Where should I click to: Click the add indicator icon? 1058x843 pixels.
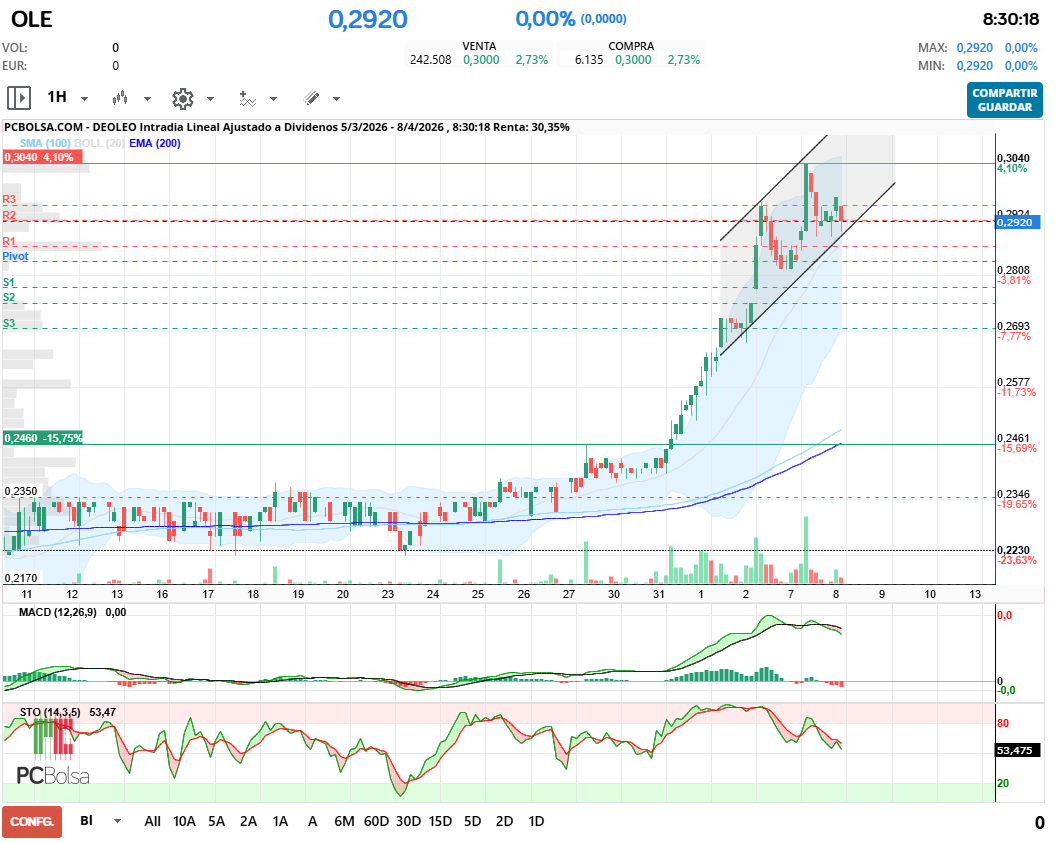[x=247, y=98]
